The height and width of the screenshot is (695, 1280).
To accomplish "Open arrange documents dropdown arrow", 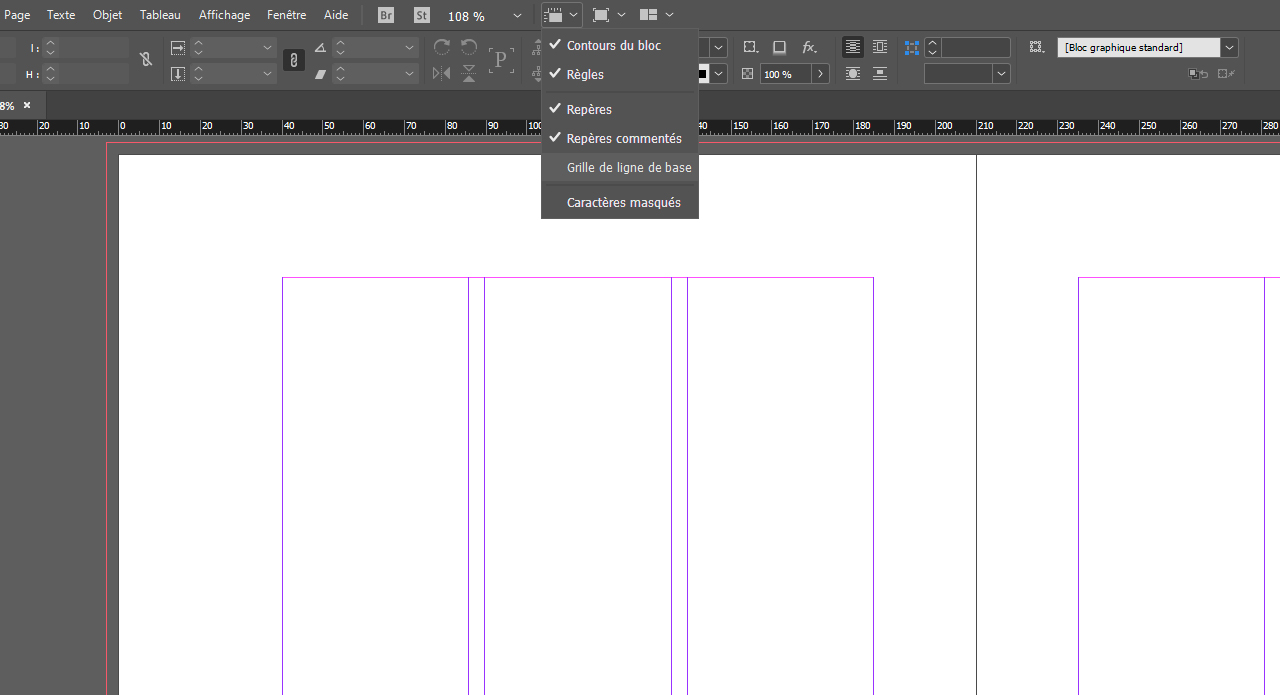I will click(x=669, y=15).
